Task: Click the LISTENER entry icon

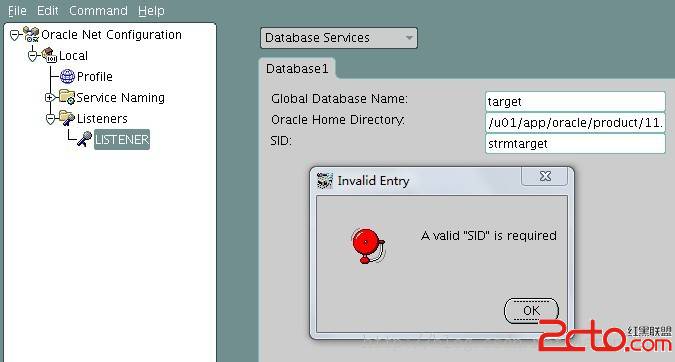Action: coord(84,139)
